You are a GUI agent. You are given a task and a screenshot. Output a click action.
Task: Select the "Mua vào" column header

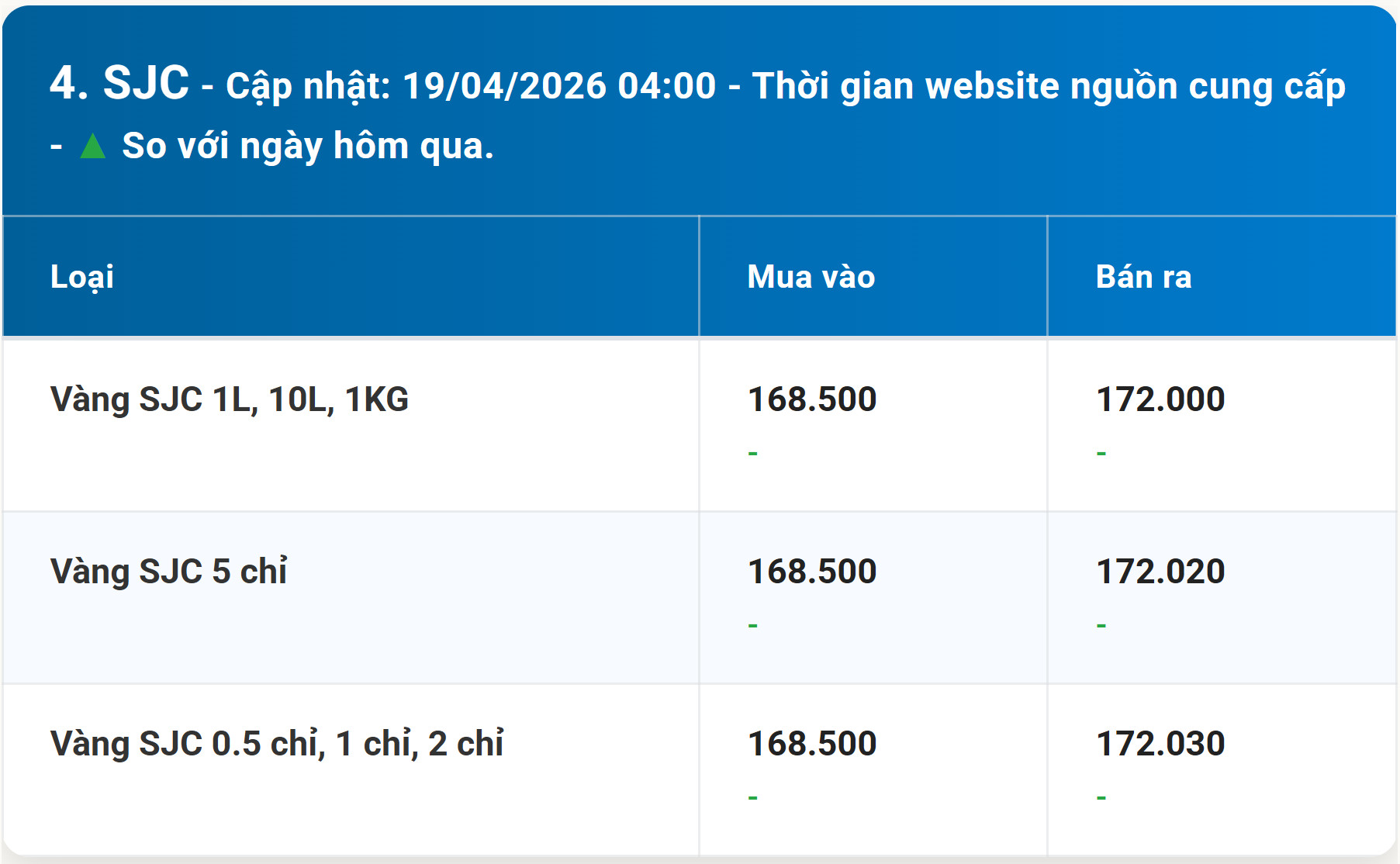tap(811, 277)
